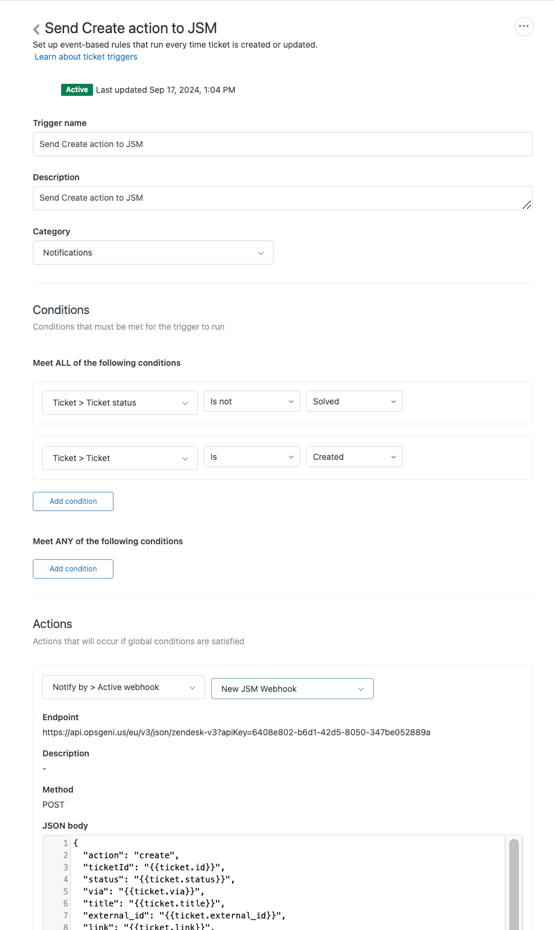Open the Learn about ticket triggers link

coord(85,57)
